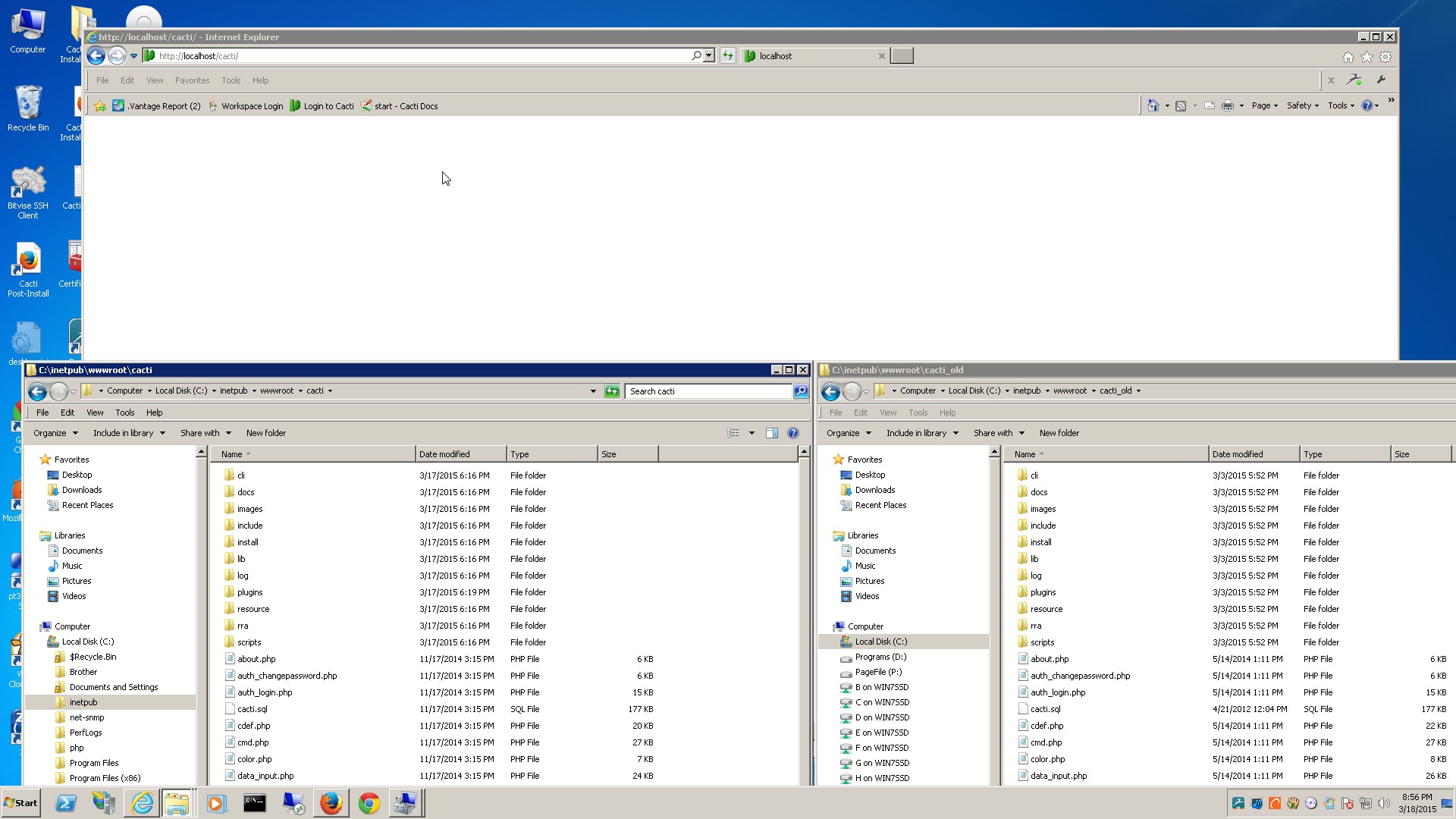1456x819 pixels.
Task: Click New folder in cacti Explorer
Action: 266,433
